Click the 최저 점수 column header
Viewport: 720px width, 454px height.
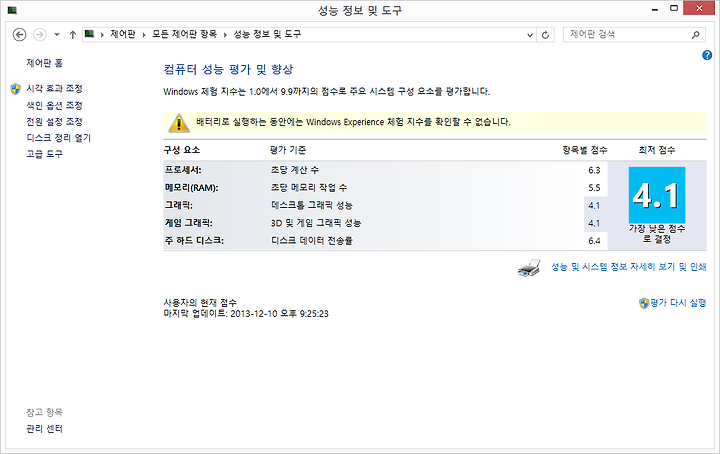point(657,150)
